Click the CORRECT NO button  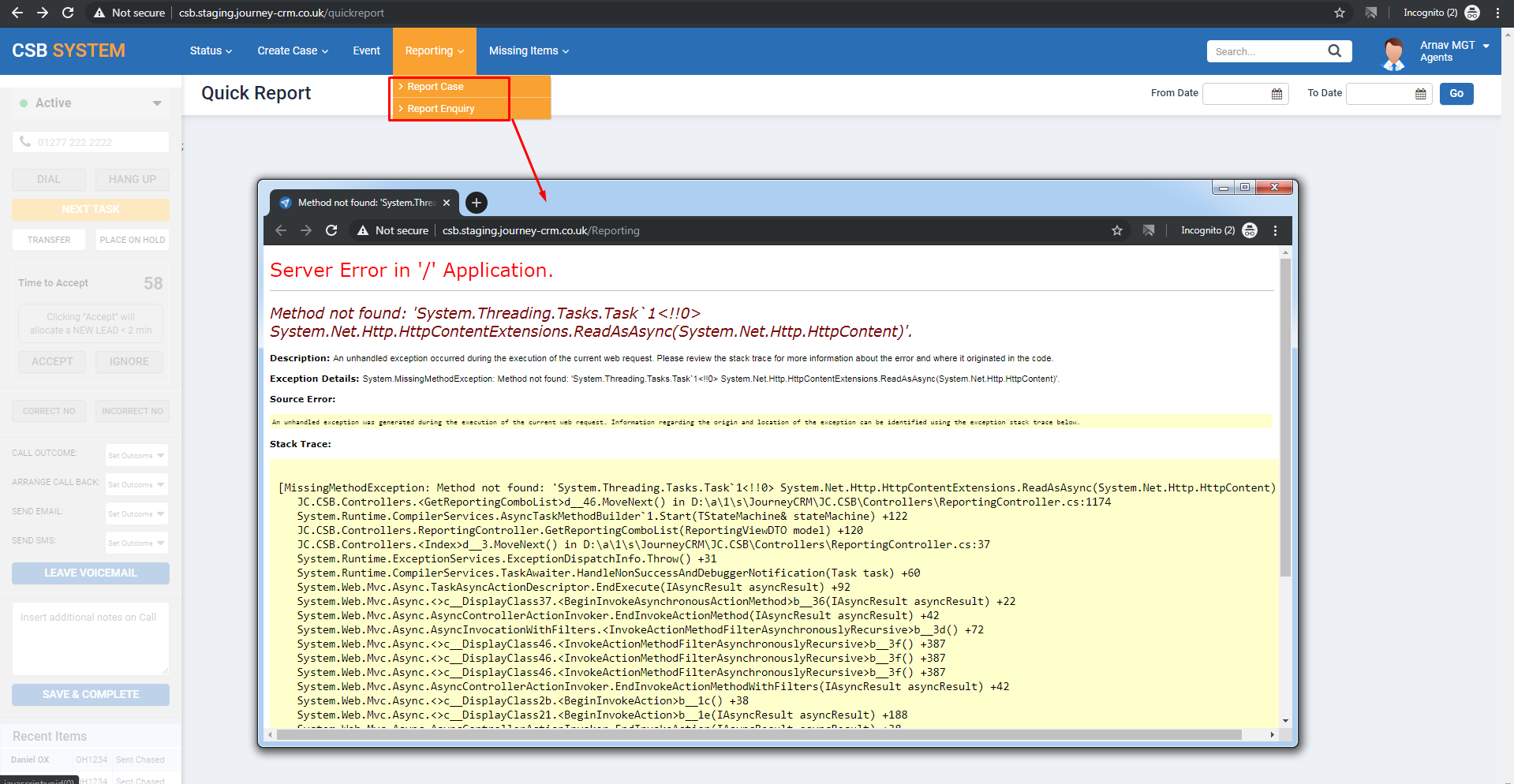click(49, 411)
